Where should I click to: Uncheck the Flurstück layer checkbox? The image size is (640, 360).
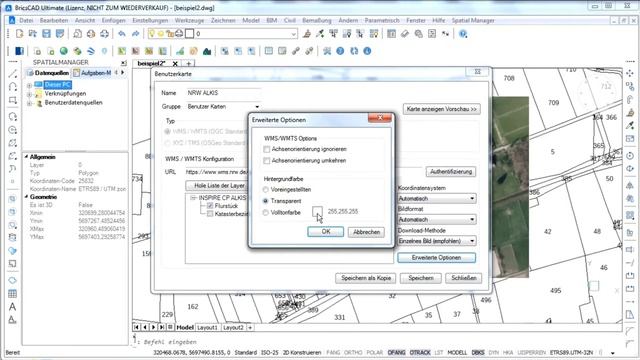[210, 206]
